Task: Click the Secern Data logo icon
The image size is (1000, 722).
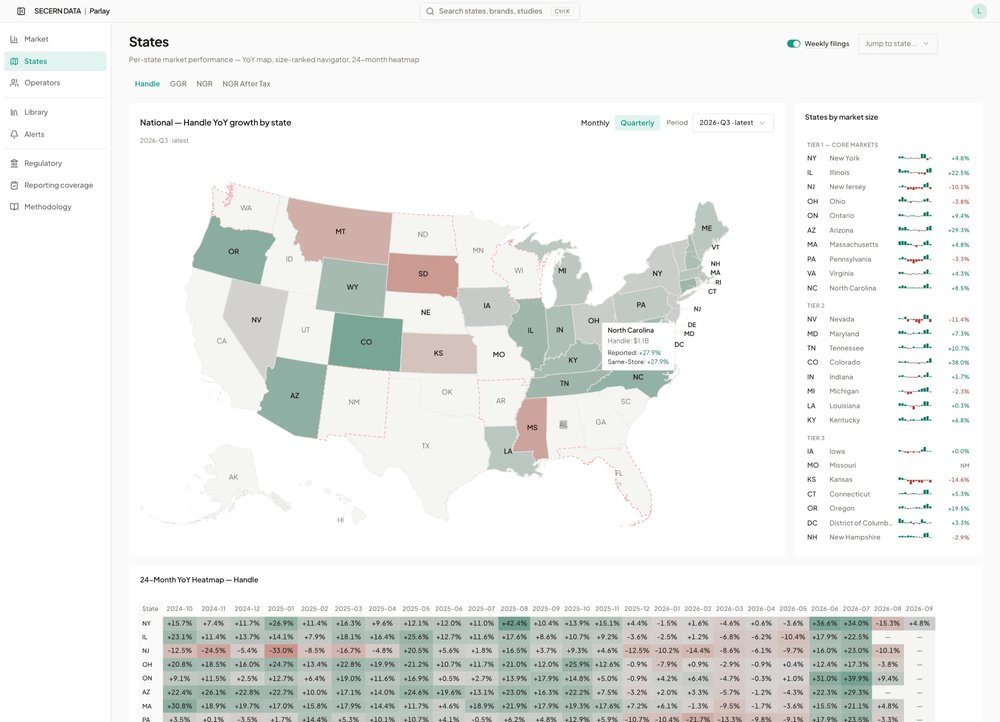Action: coord(21,11)
